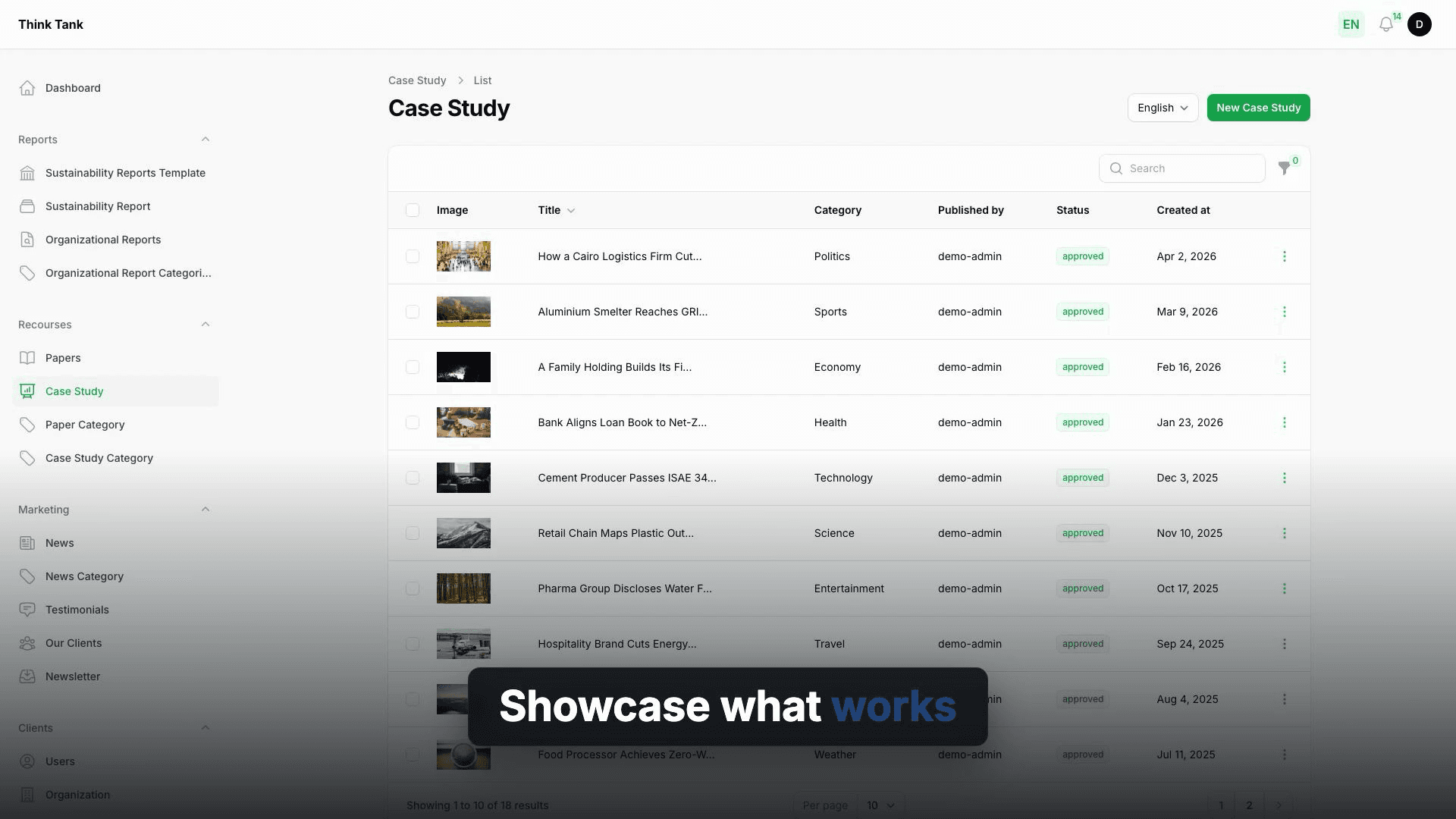The image size is (1456, 819).
Task: Open the notifications bell icon
Action: click(1386, 24)
